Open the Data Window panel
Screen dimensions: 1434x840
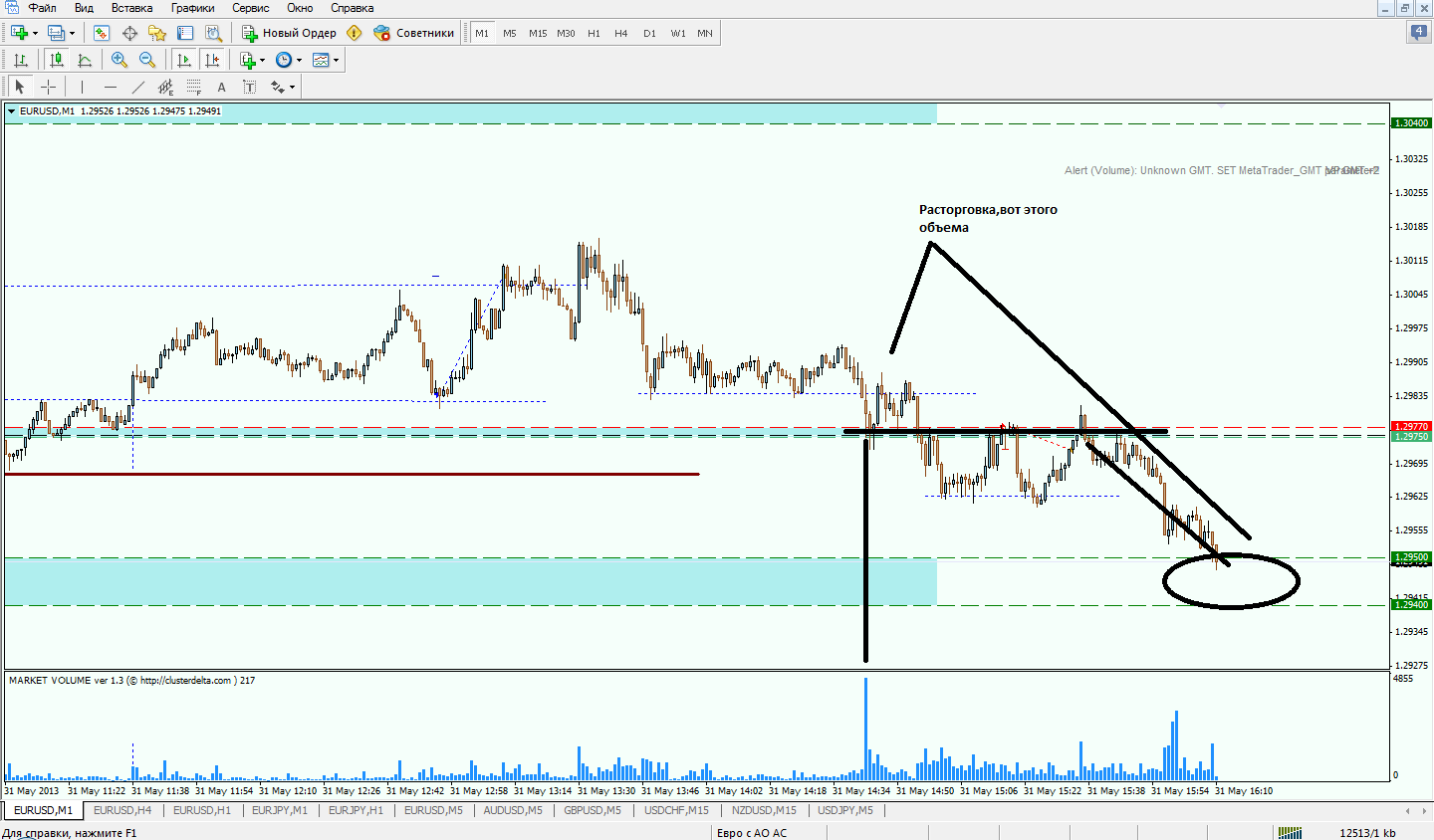129,33
